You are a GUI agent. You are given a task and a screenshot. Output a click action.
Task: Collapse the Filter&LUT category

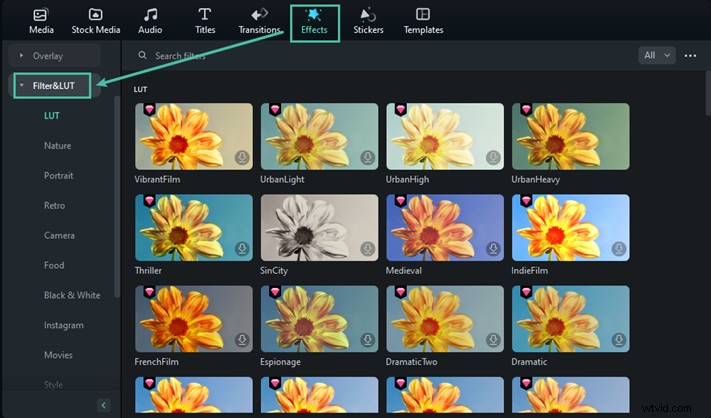click(x=53, y=86)
